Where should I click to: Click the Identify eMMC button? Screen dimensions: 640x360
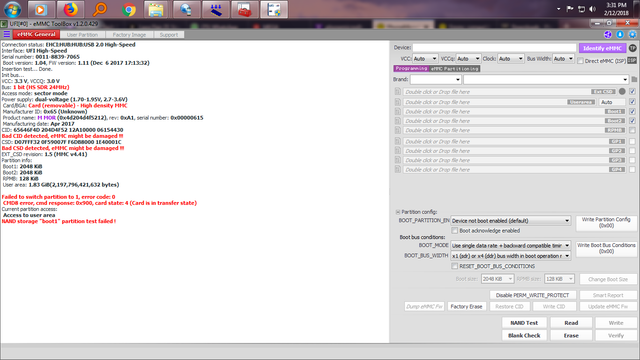[602, 48]
